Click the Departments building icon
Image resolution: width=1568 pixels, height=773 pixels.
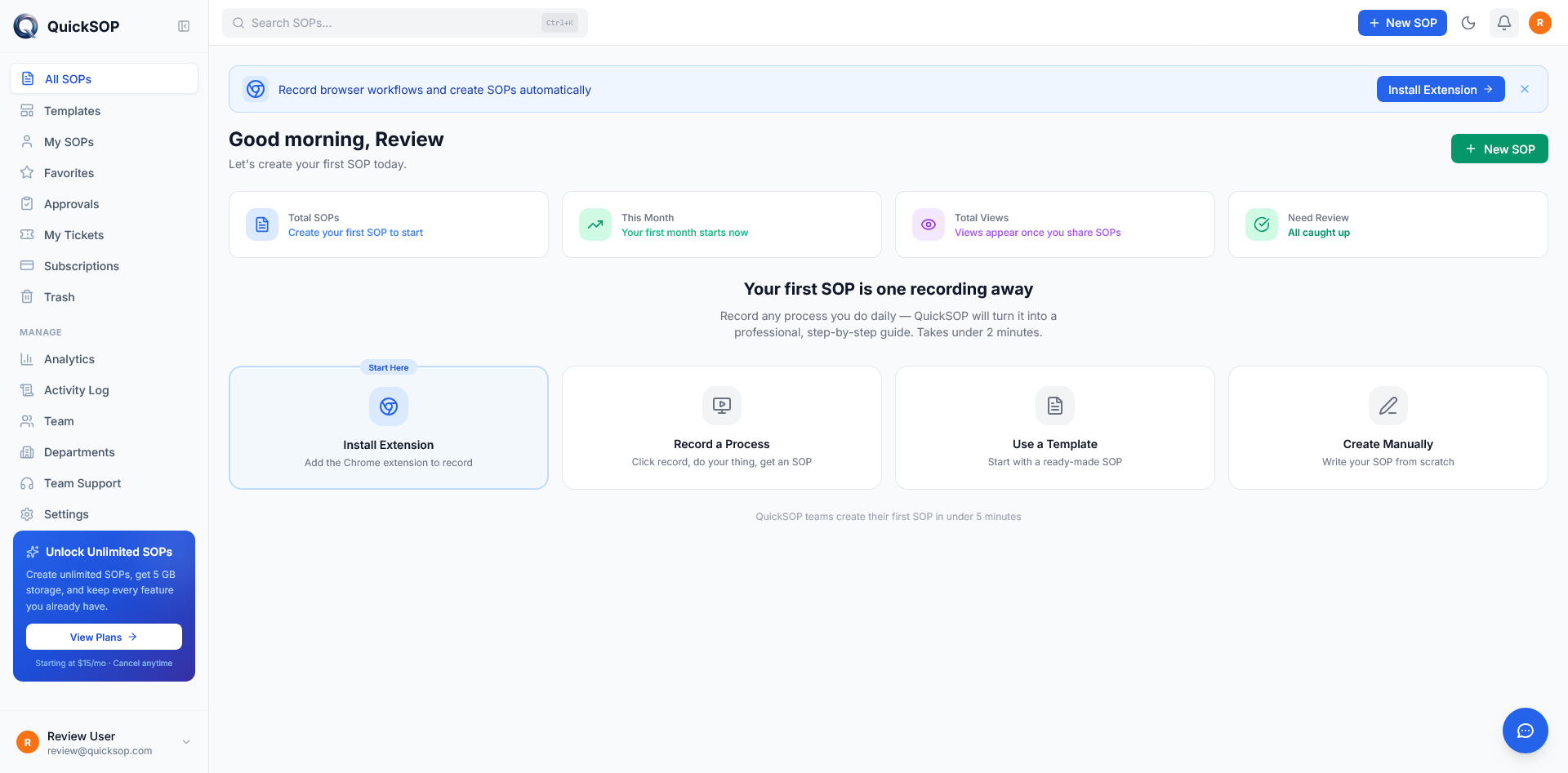click(x=27, y=451)
